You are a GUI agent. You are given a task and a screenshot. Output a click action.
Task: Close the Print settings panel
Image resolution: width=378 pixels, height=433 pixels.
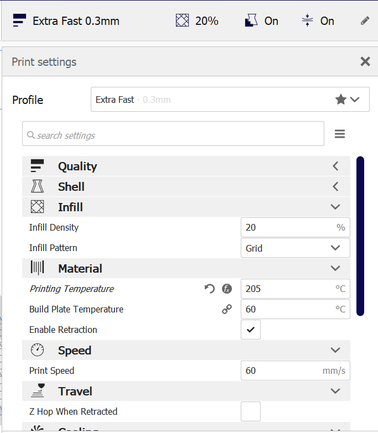(x=365, y=61)
